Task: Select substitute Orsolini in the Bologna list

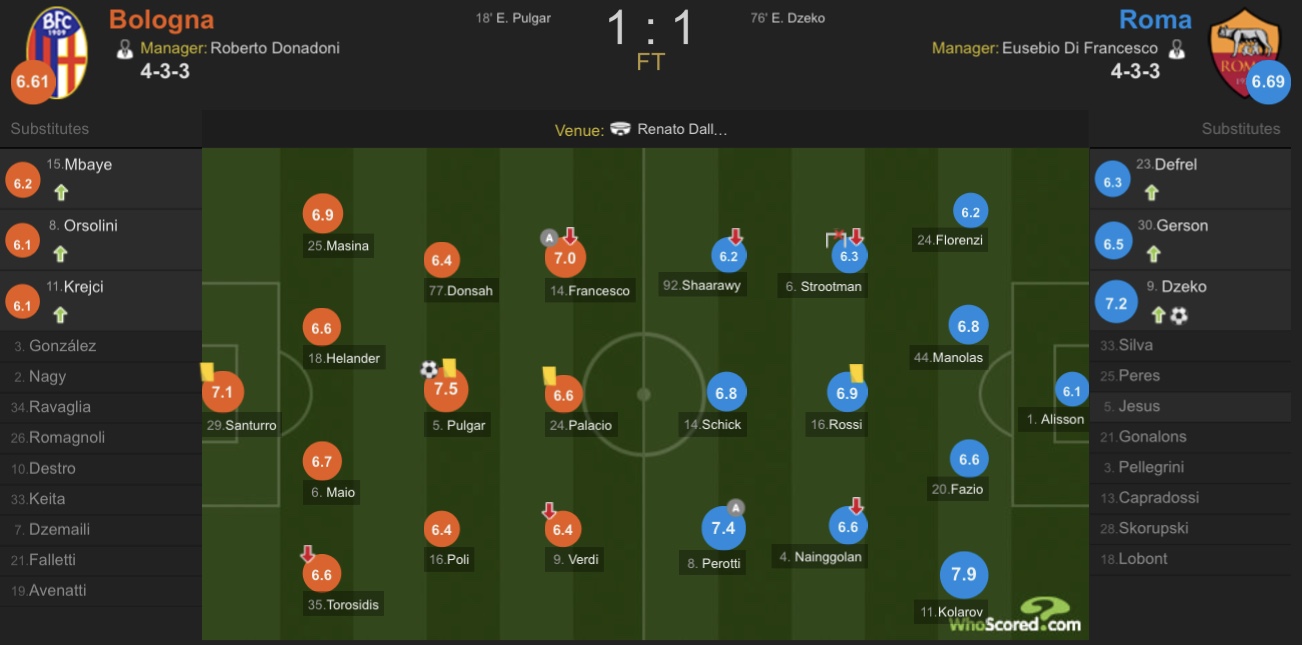Action: [x=101, y=239]
